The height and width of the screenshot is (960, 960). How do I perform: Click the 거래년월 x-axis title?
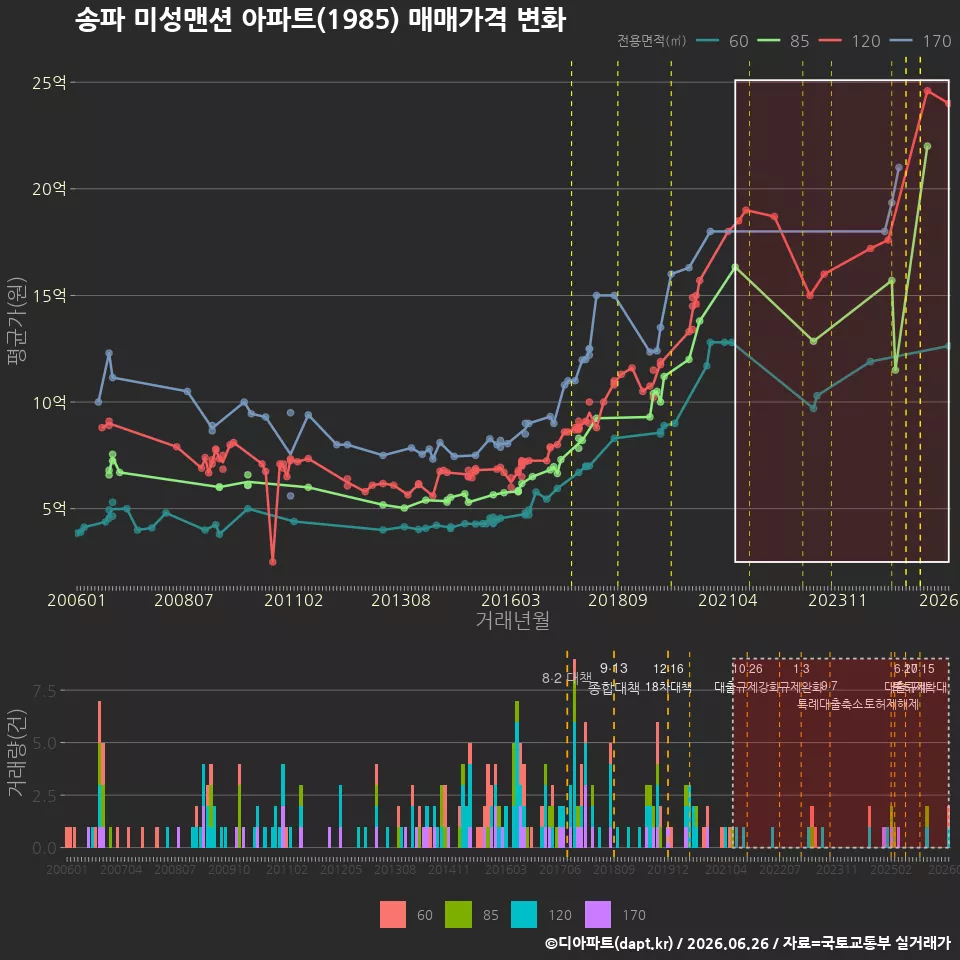tap(512, 620)
